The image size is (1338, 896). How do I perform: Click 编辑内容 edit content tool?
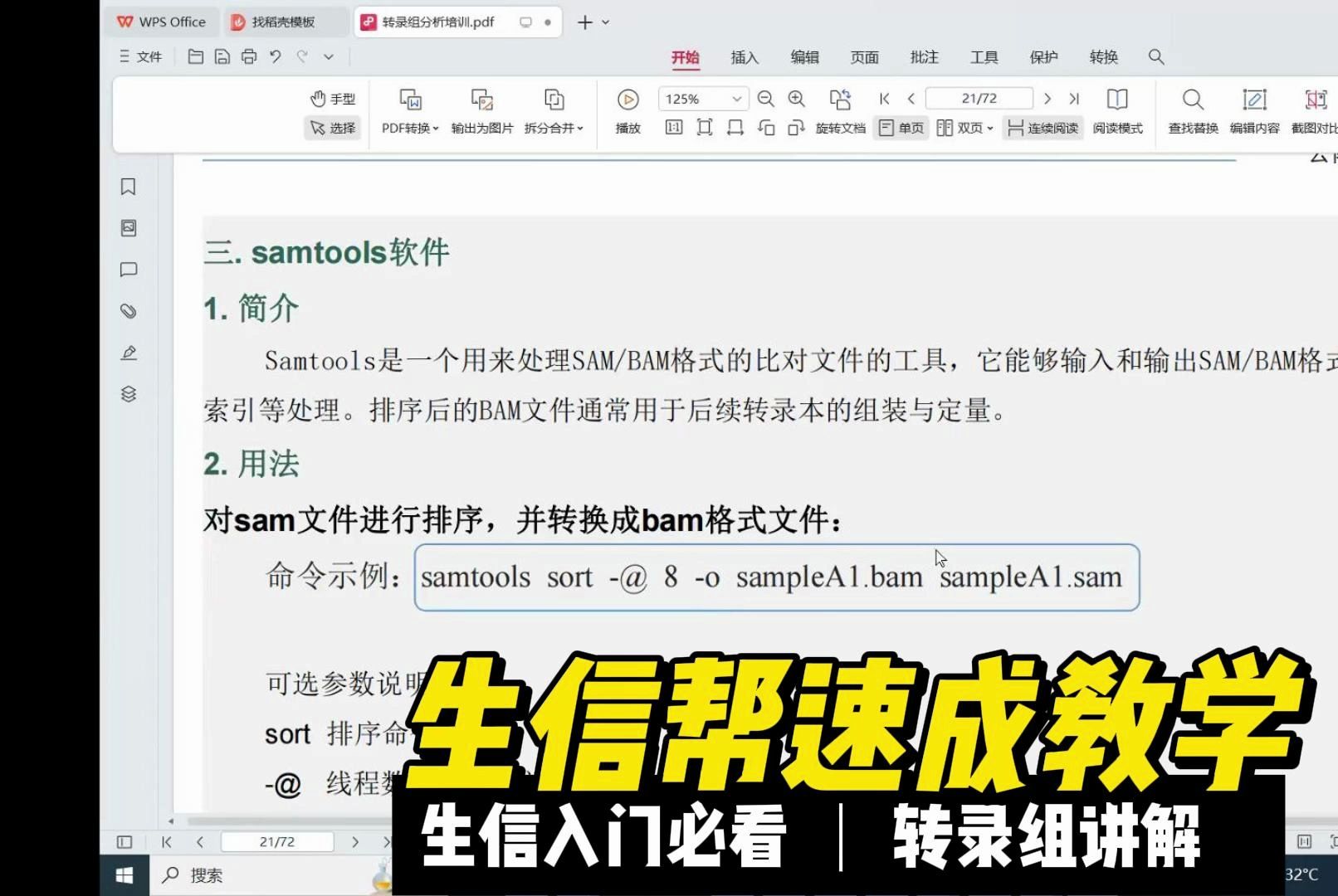(x=1254, y=112)
